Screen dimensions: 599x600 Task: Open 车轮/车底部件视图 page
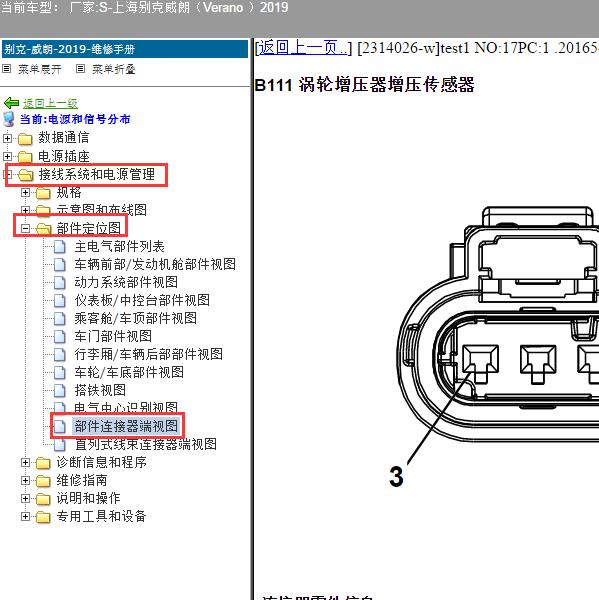[x=129, y=373]
